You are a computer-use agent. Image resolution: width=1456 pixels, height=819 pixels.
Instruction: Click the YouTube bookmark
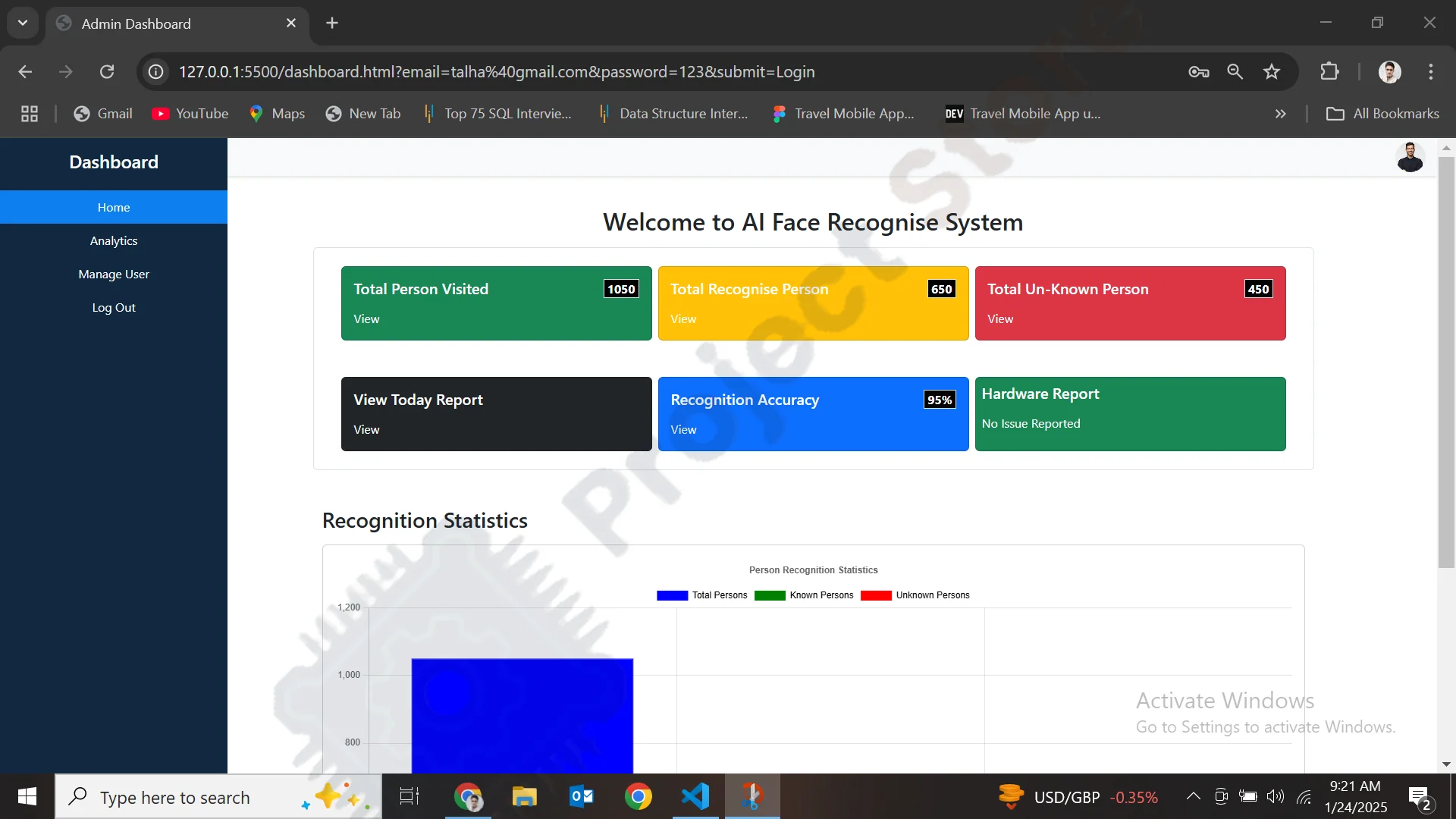tap(190, 114)
